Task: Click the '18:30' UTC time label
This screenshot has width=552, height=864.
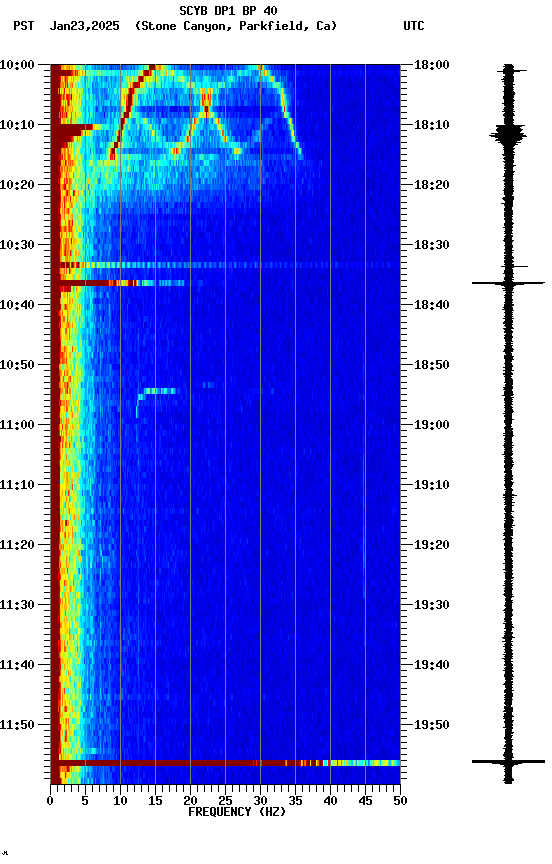Action: pos(431,245)
